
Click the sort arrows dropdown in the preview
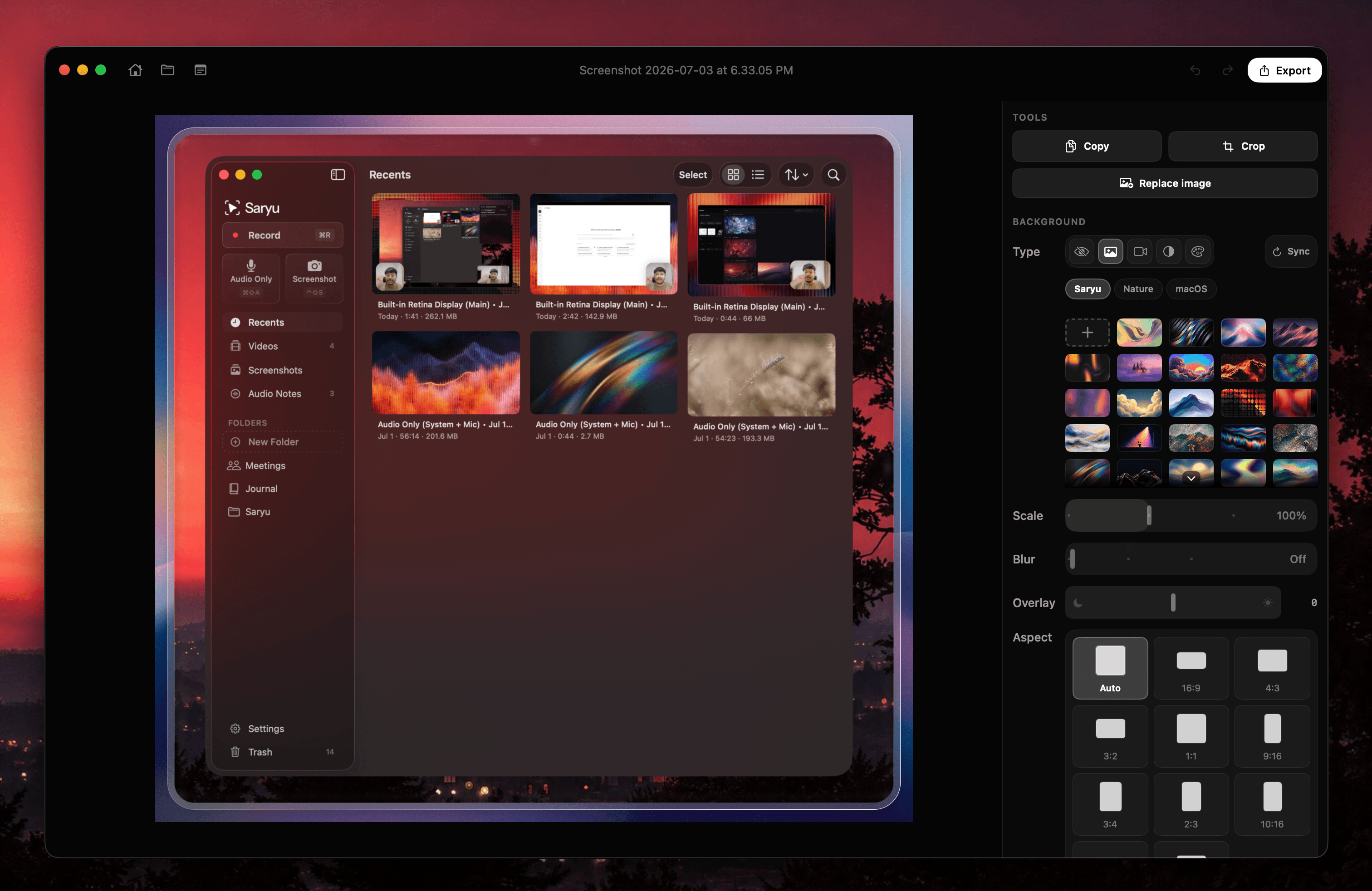(x=797, y=175)
